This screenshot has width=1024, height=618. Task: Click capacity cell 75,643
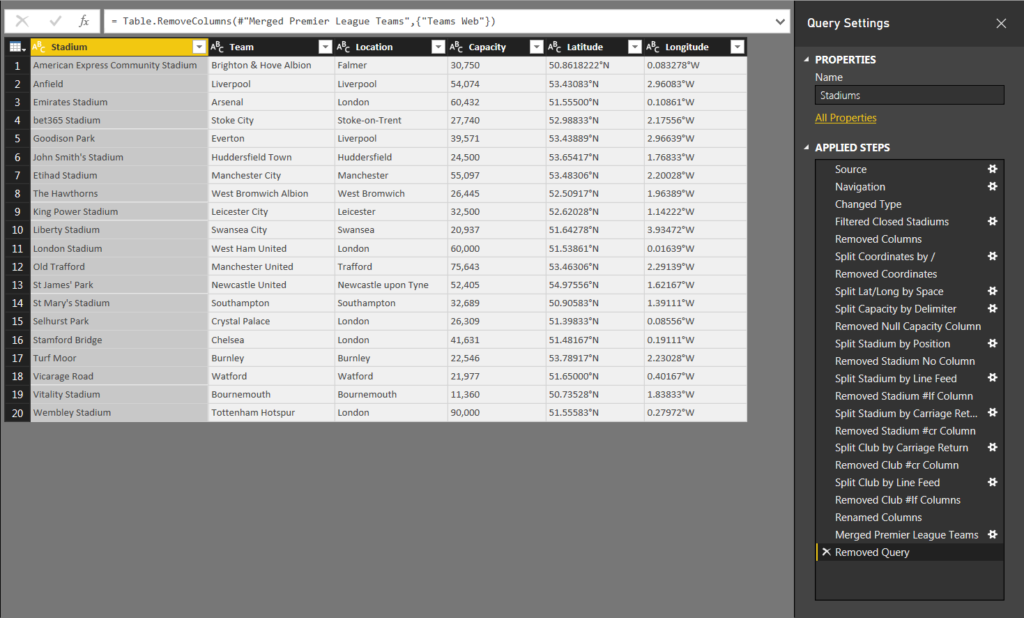coord(496,267)
